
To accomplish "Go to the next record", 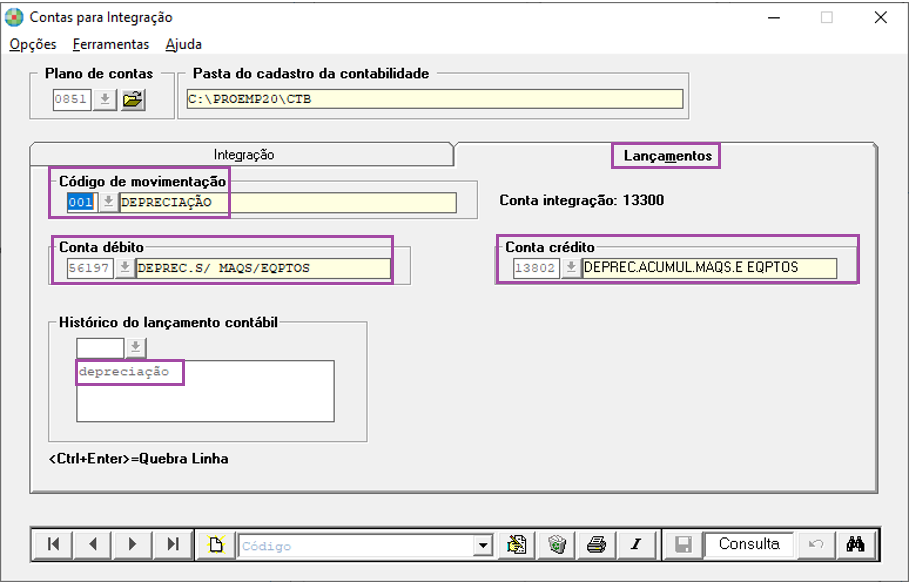I will [132, 544].
